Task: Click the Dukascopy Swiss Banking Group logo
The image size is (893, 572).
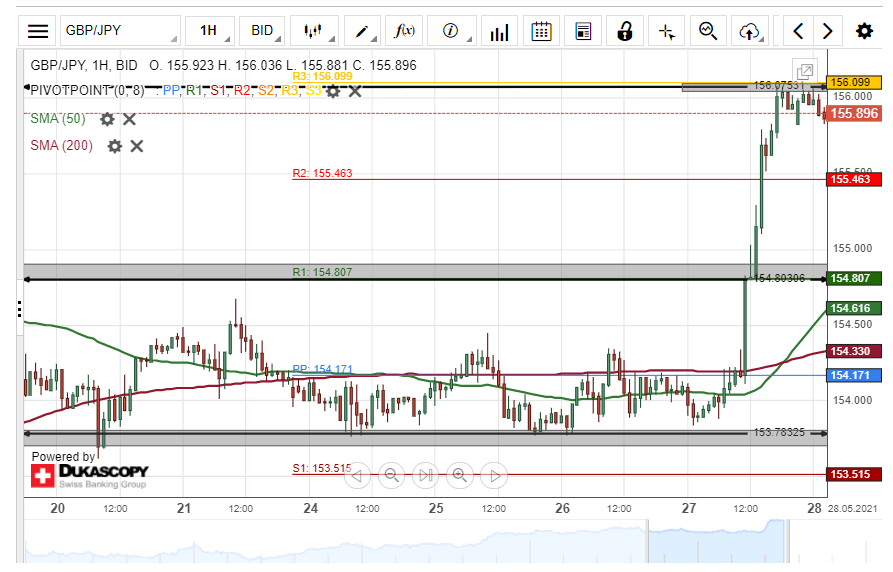Action: pos(89,474)
